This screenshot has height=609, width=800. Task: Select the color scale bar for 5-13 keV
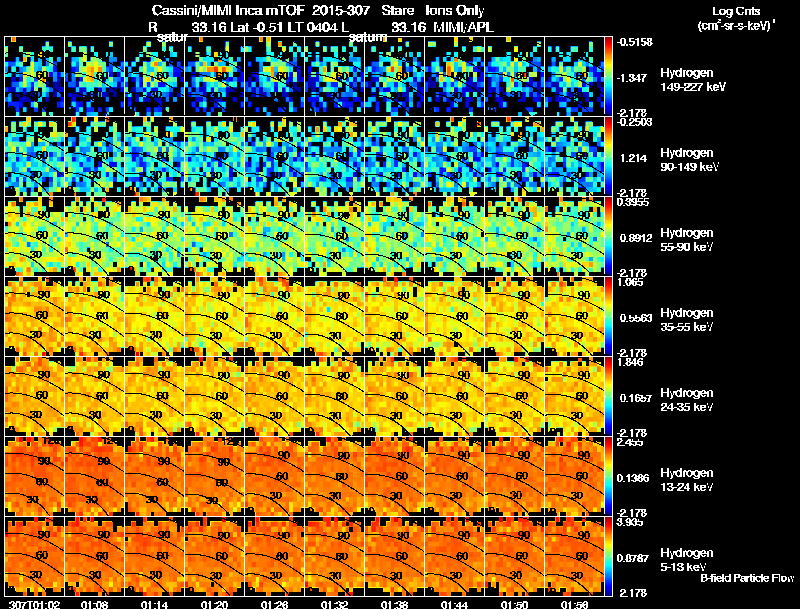point(608,556)
